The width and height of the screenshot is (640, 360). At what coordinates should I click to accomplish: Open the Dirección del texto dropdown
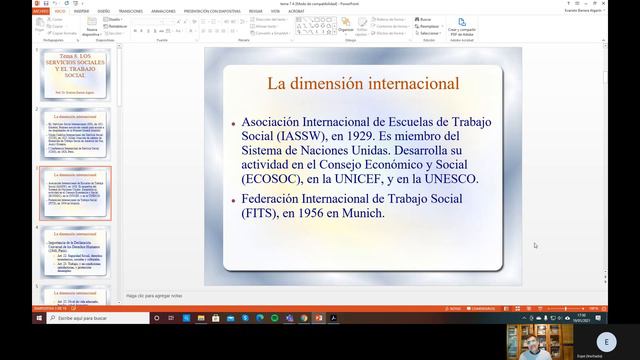pyautogui.click(x=269, y=19)
